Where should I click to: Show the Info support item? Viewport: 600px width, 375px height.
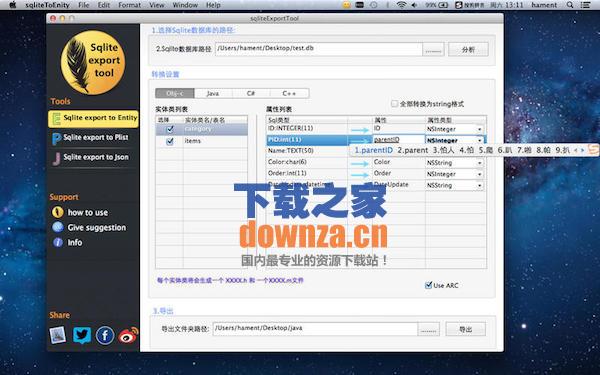[x=67, y=242]
